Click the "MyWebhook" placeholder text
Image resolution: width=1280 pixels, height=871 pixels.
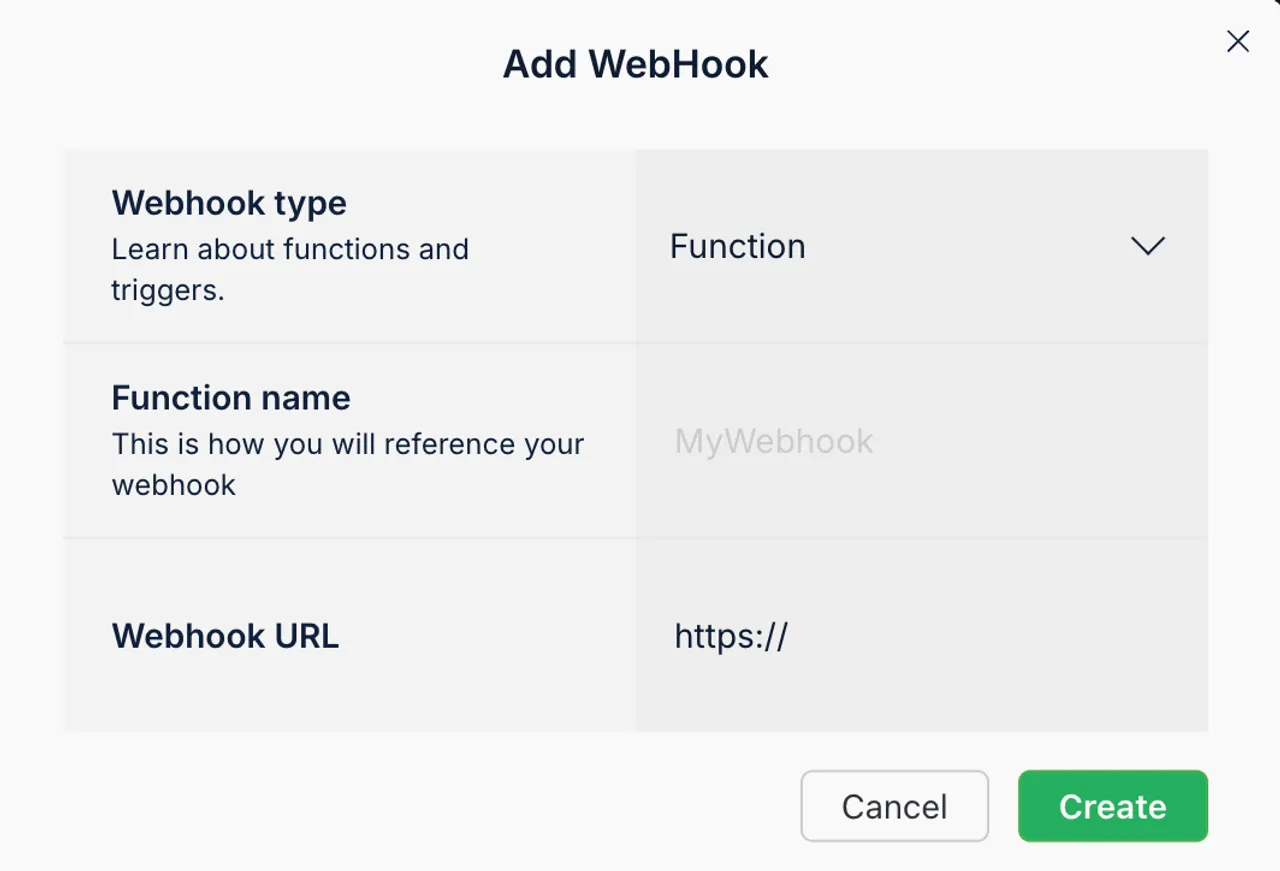(x=774, y=441)
